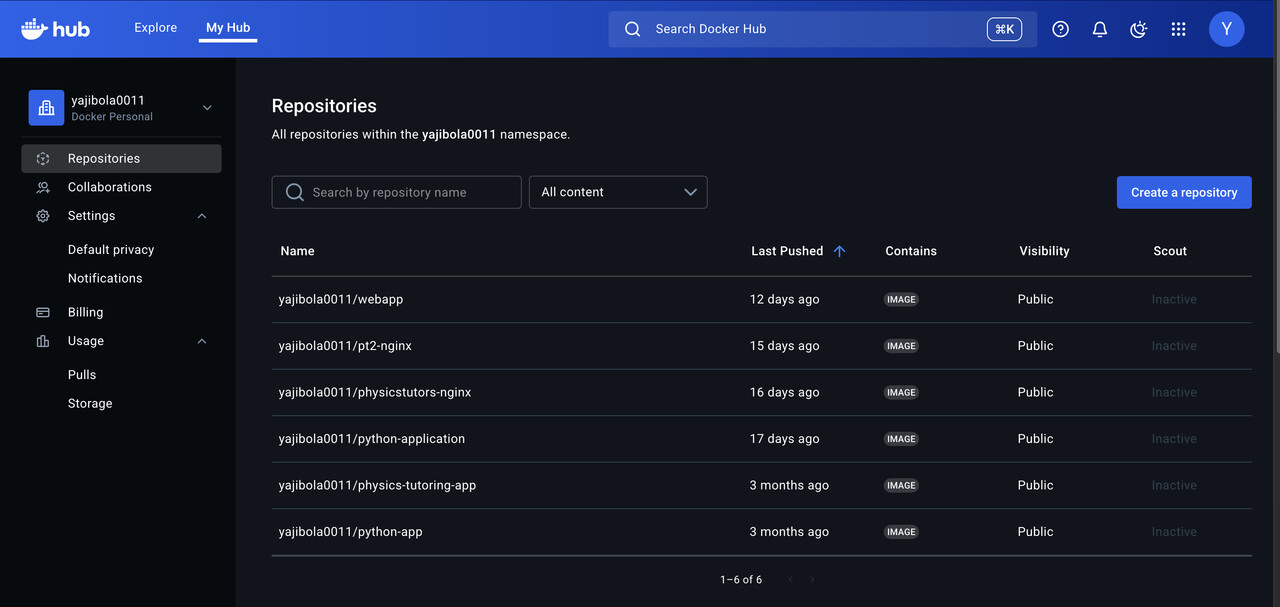Focus the Search Docker Hub field
This screenshot has height=607, width=1280.
pos(822,29)
